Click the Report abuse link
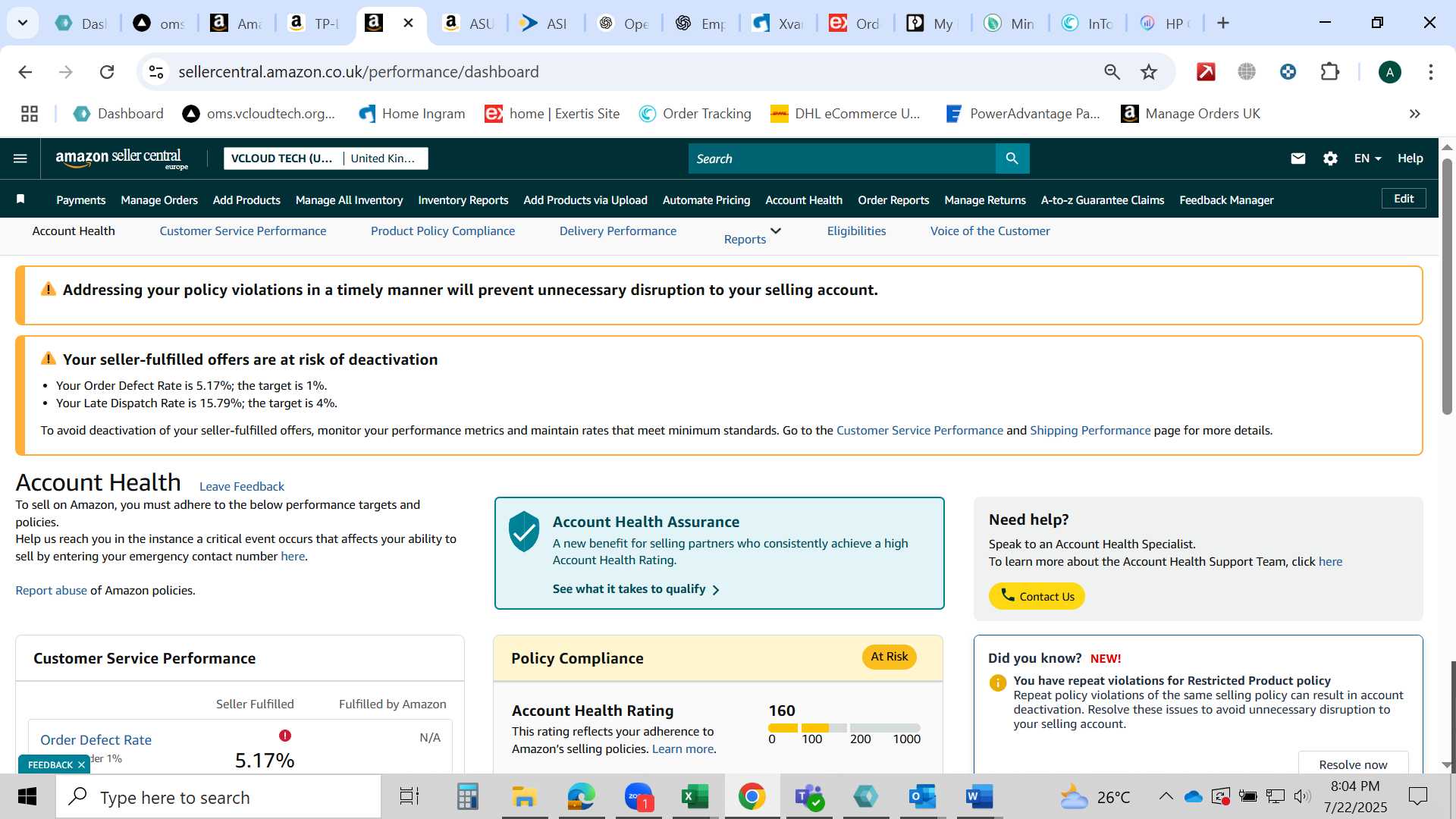Image resolution: width=1456 pixels, height=819 pixels. tap(51, 591)
